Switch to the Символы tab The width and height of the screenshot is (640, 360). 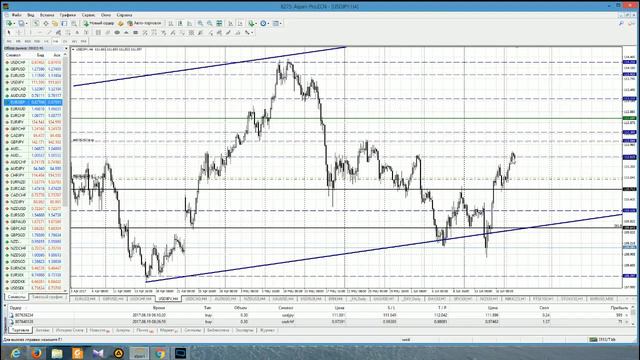[x=16, y=297]
